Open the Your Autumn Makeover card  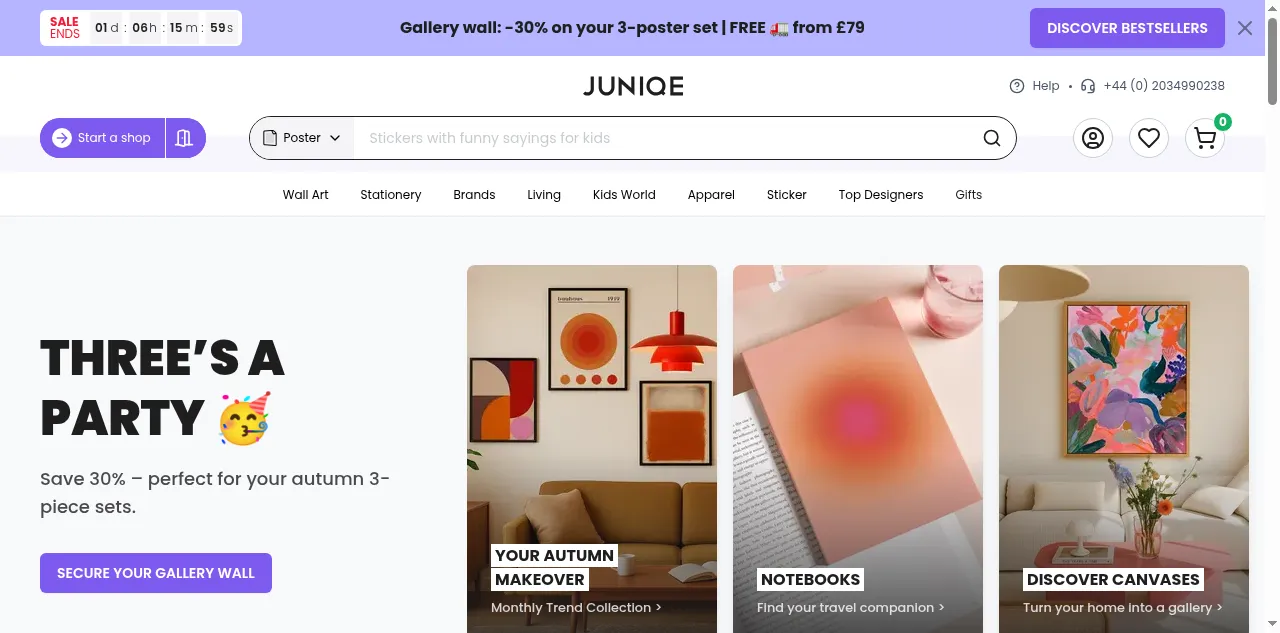tap(592, 449)
